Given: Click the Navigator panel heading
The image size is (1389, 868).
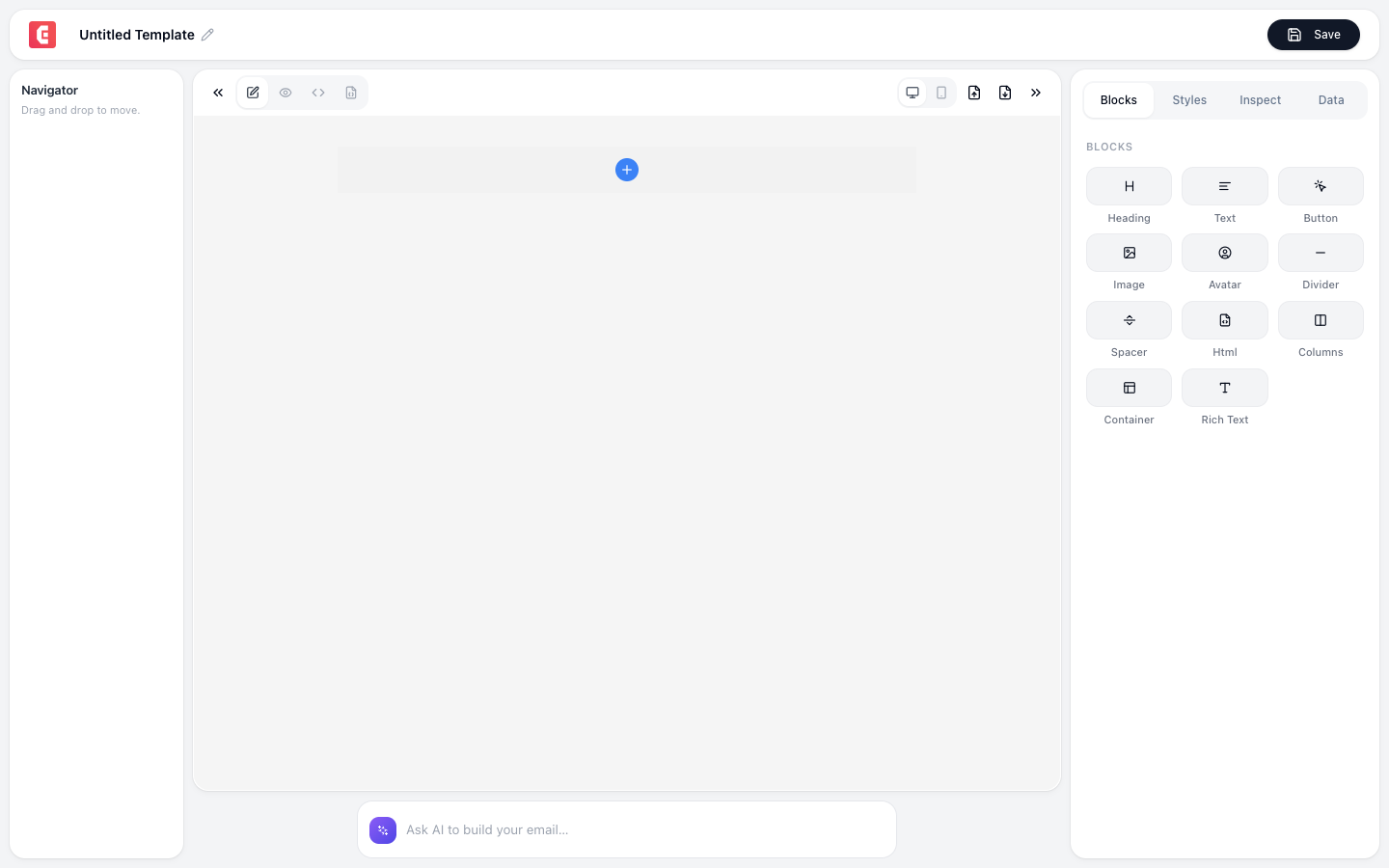Looking at the screenshot, I should tap(50, 90).
